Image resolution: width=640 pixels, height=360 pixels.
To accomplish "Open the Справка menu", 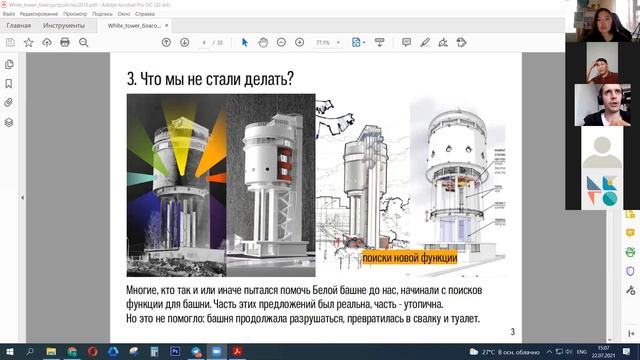I will click(x=145, y=14).
